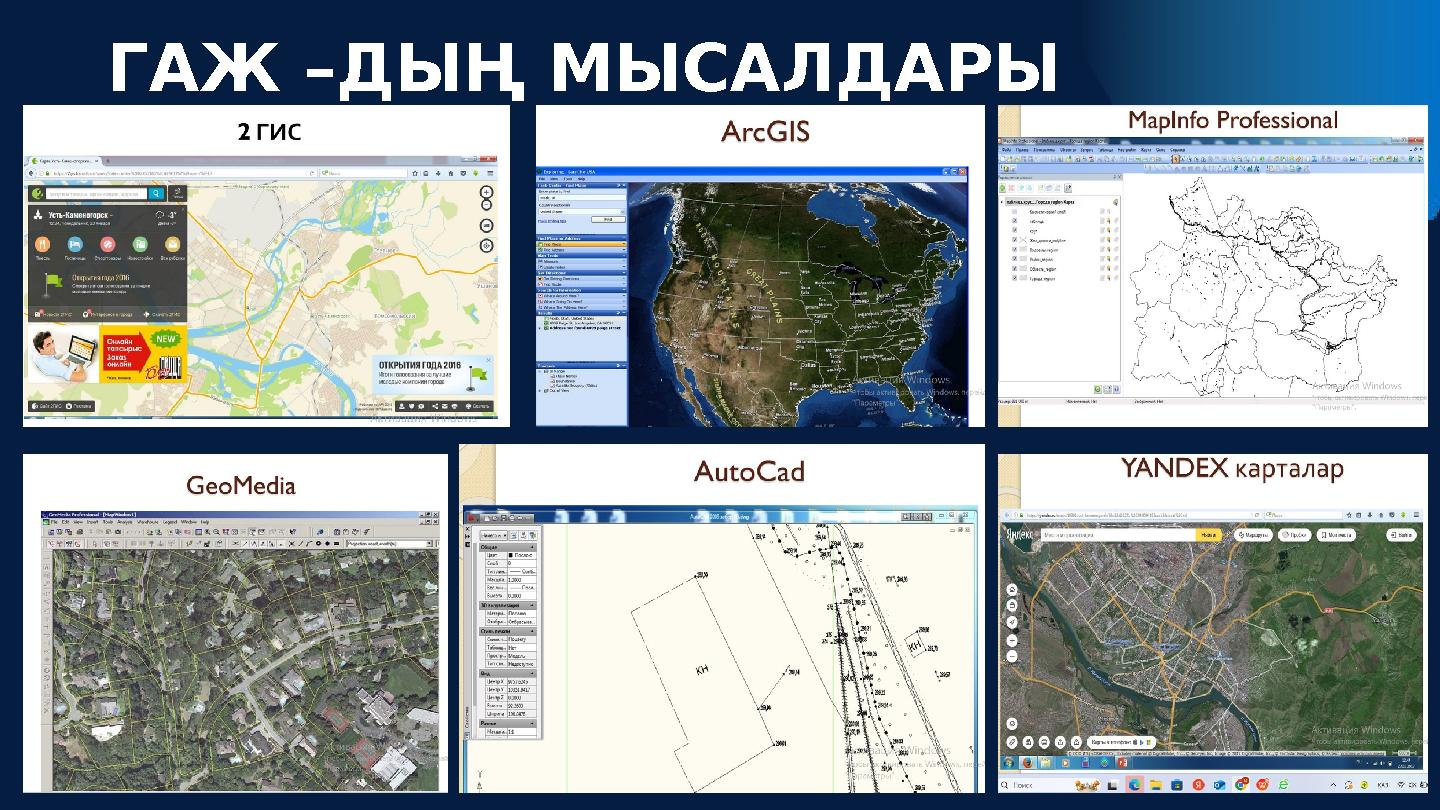Click the Войти sign-in button in Yandex
1440x810 pixels.
(x=1401, y=535)
